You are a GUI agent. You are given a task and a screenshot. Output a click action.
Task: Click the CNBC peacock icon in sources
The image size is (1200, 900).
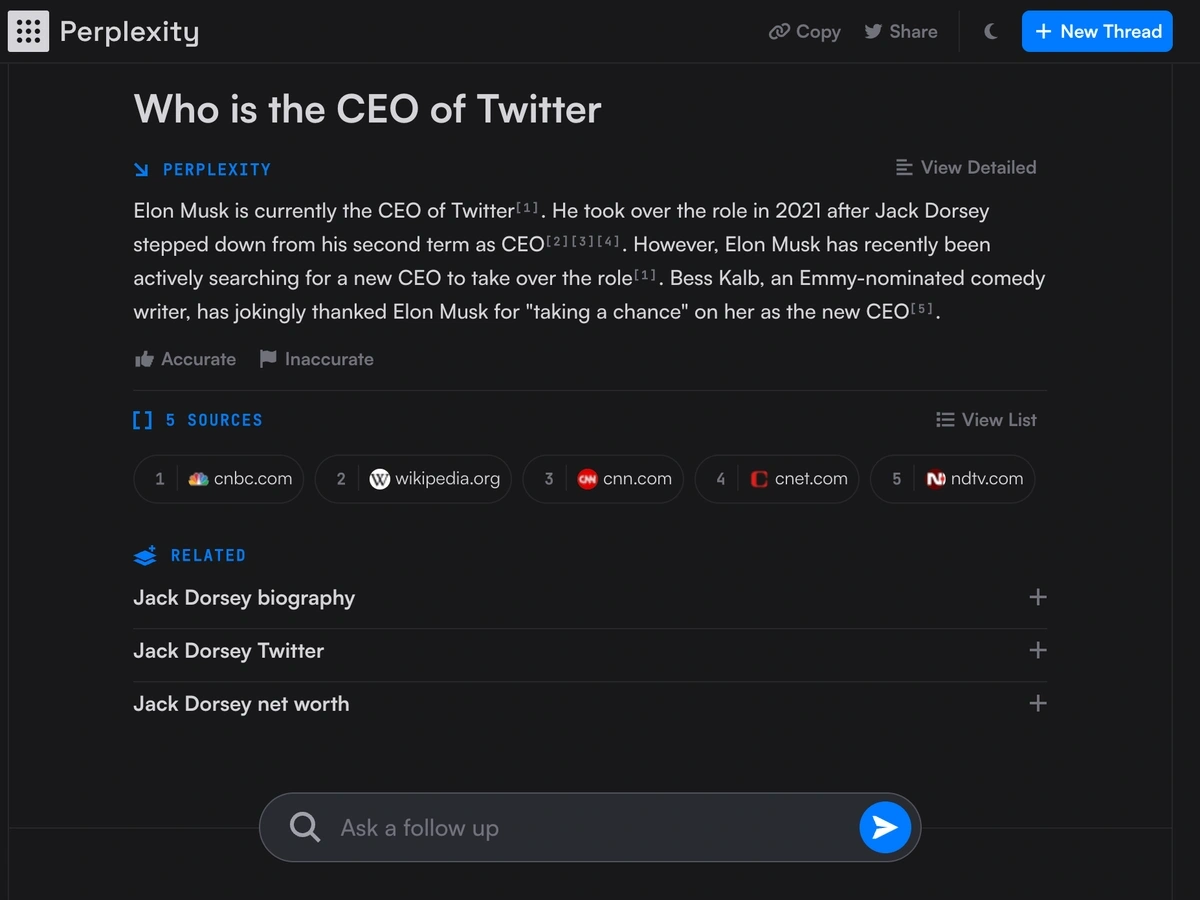(198, 479)
